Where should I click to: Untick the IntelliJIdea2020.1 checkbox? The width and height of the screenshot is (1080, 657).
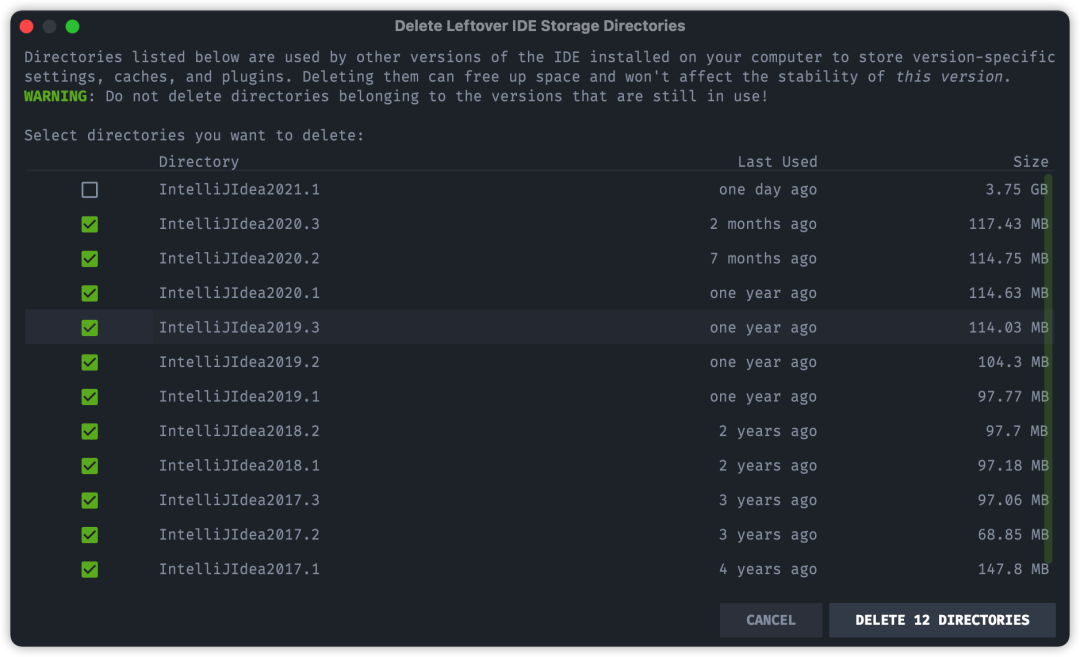[x=90, y=293]
